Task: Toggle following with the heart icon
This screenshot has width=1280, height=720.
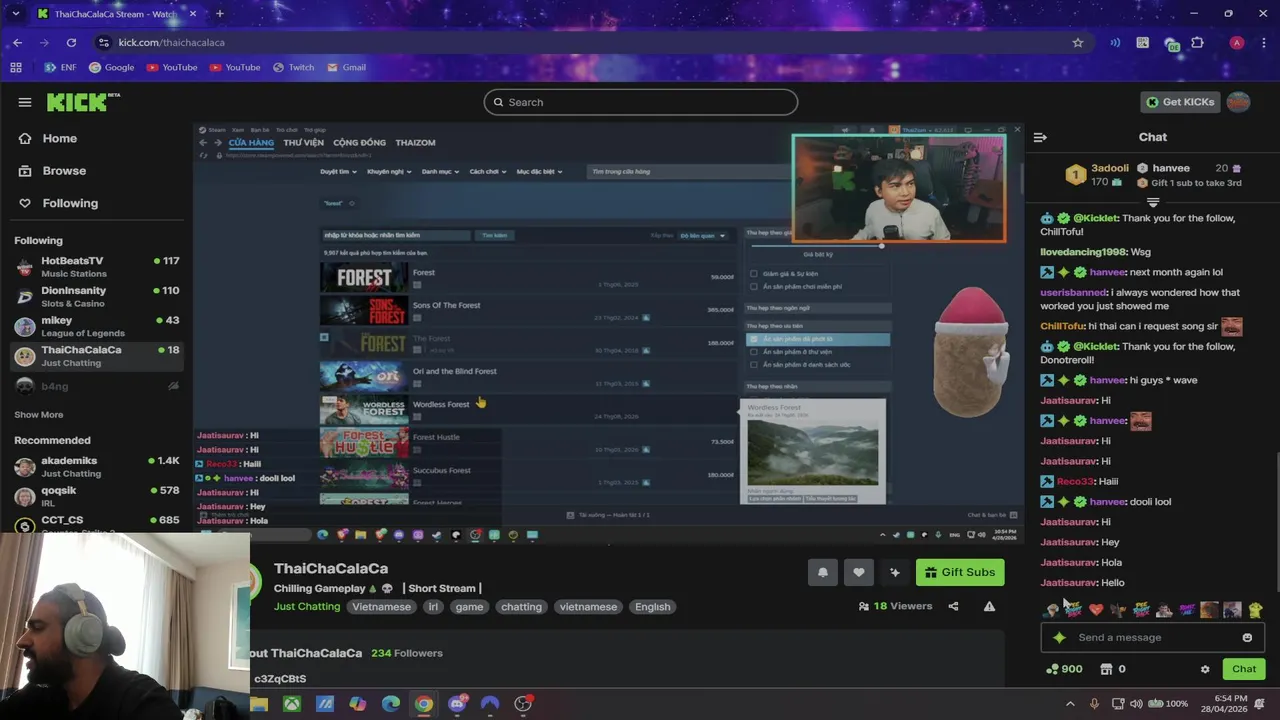Action: pyautogui.click(x=858, y=572)
